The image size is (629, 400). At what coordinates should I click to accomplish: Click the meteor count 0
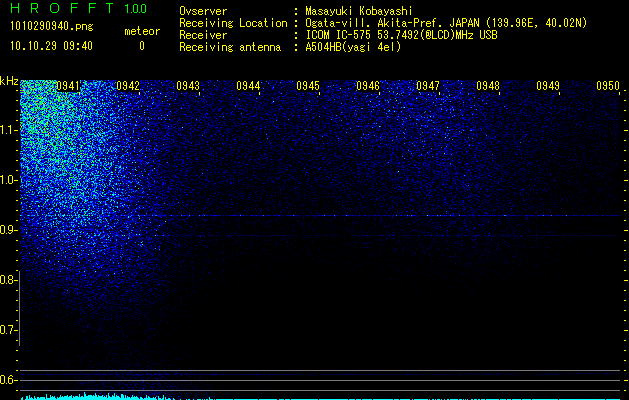[x=142, y=46]
